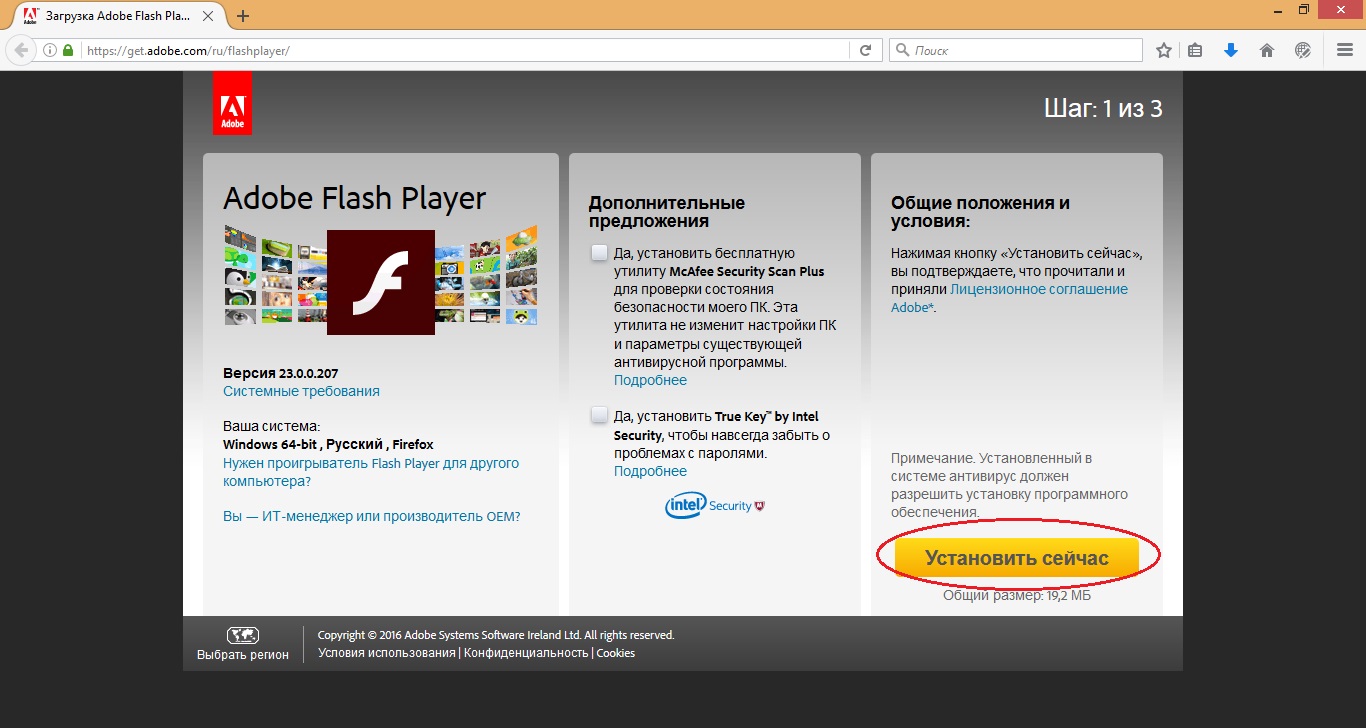Open Подробнее link under True Key offer
The width and height of the screenshot is (1366, 728).
650,471
